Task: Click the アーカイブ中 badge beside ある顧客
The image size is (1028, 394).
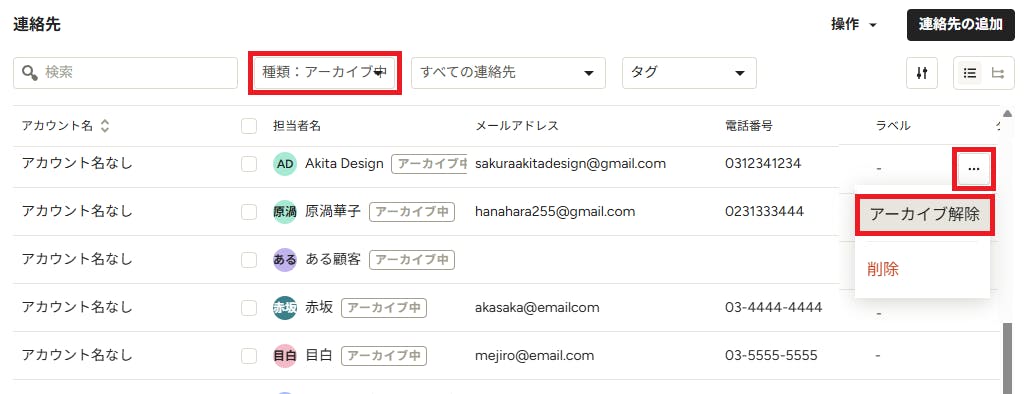Action: (412, 260)
